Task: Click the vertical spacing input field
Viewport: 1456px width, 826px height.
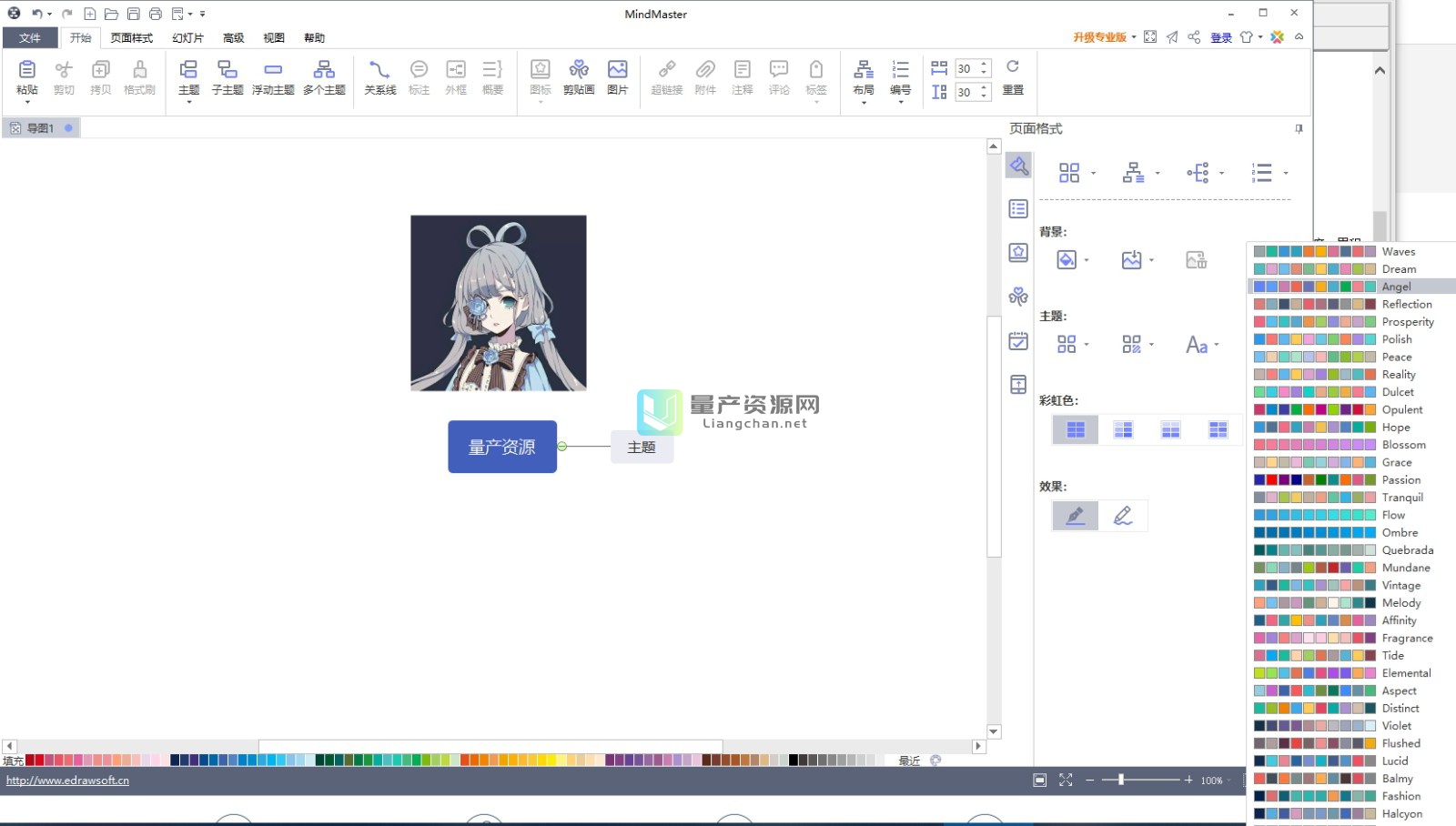Action: pos(965,92)
